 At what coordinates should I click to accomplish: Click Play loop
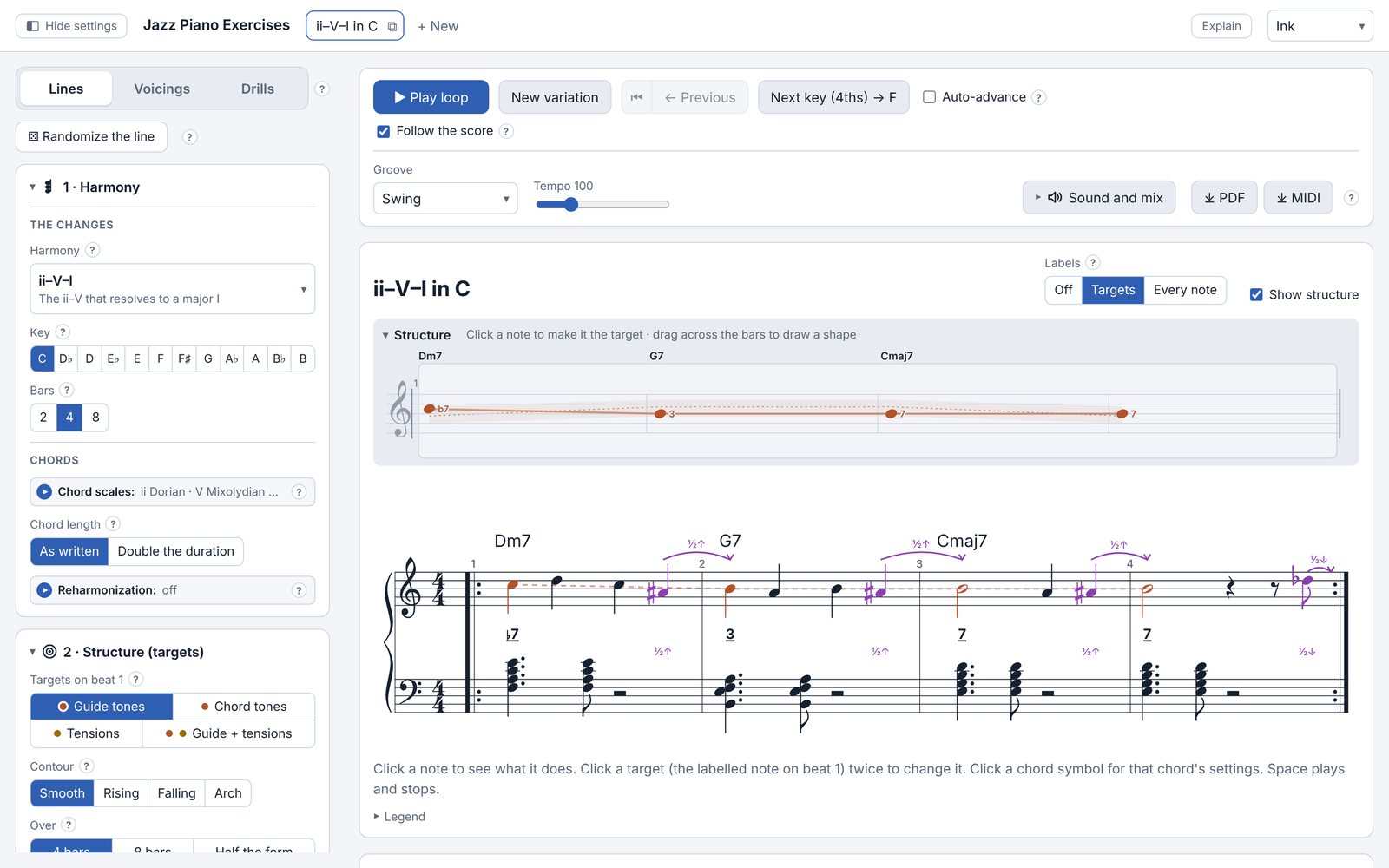click(431, 97)
